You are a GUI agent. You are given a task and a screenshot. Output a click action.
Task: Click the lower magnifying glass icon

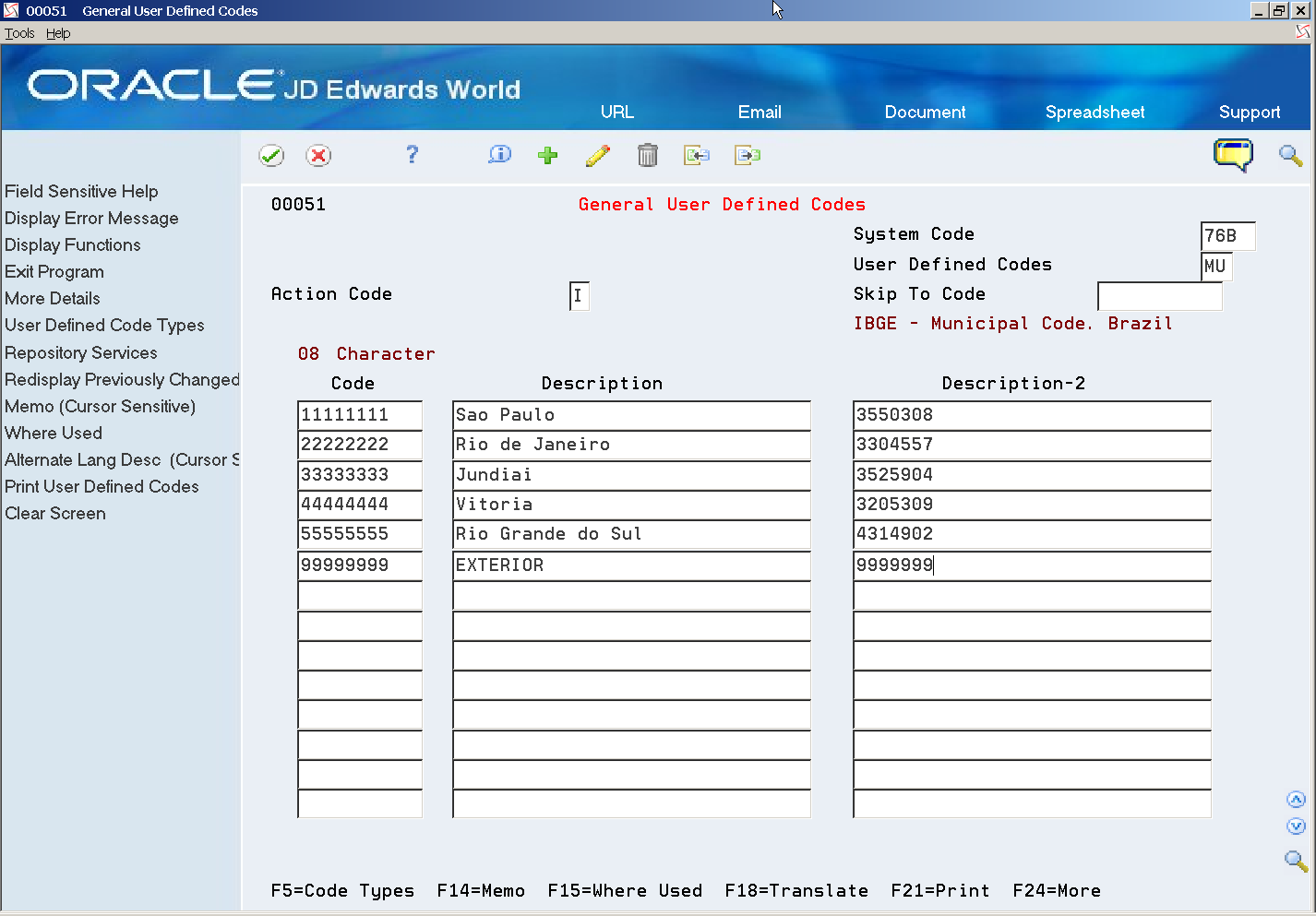click(x=1296, y=861)
